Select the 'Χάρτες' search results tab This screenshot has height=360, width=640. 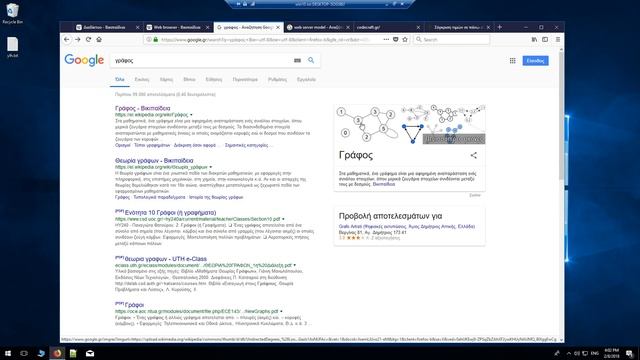pyautogui.click(x=166, y=79)
